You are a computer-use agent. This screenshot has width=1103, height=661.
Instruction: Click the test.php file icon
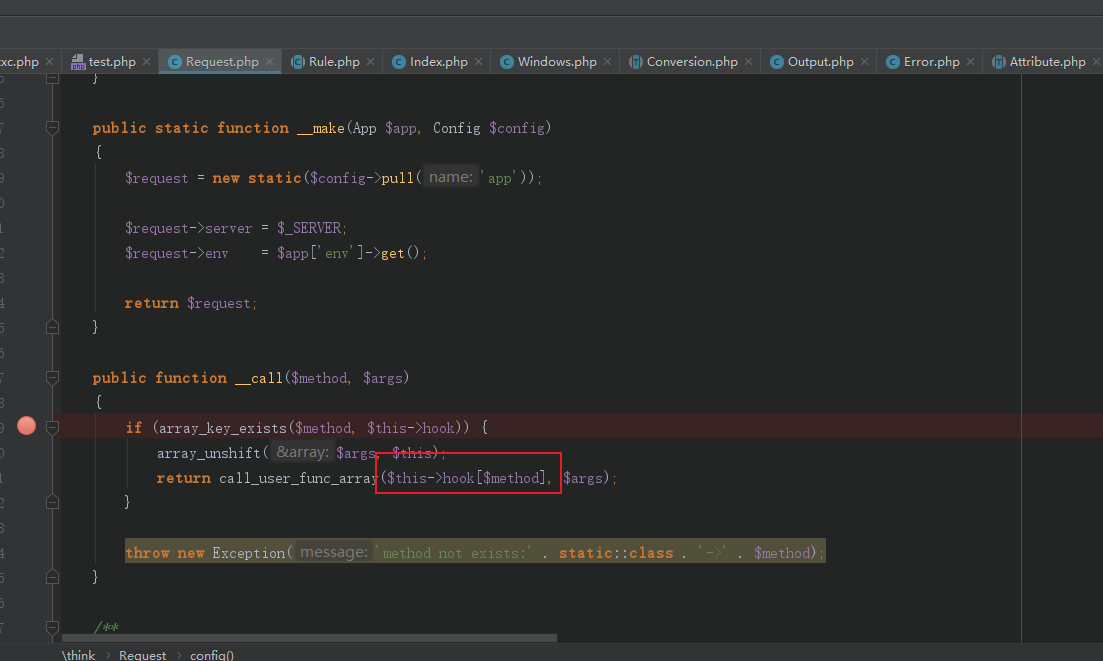(77, 62)
